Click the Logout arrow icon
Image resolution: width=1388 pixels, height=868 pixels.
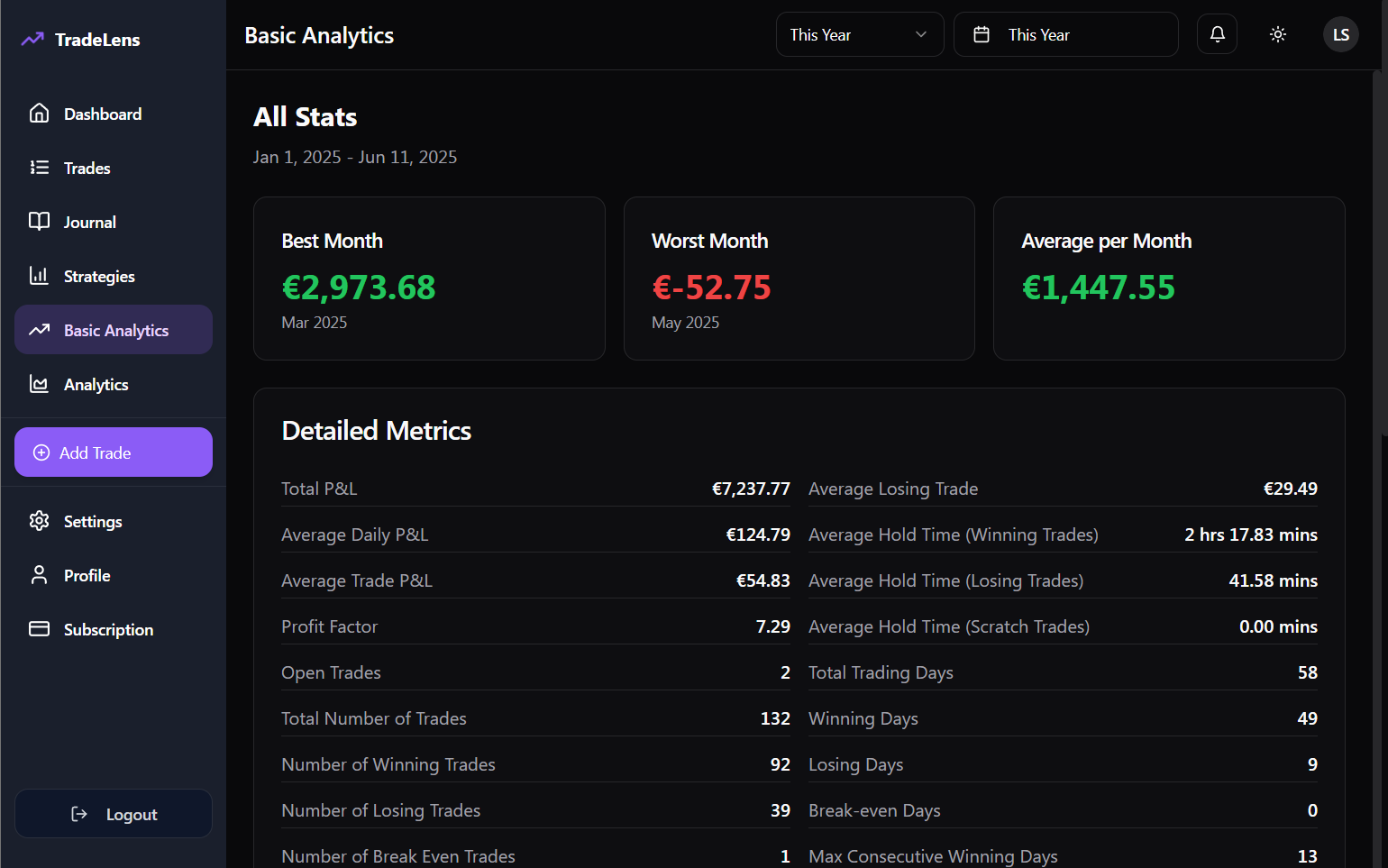tap(79, 814)
